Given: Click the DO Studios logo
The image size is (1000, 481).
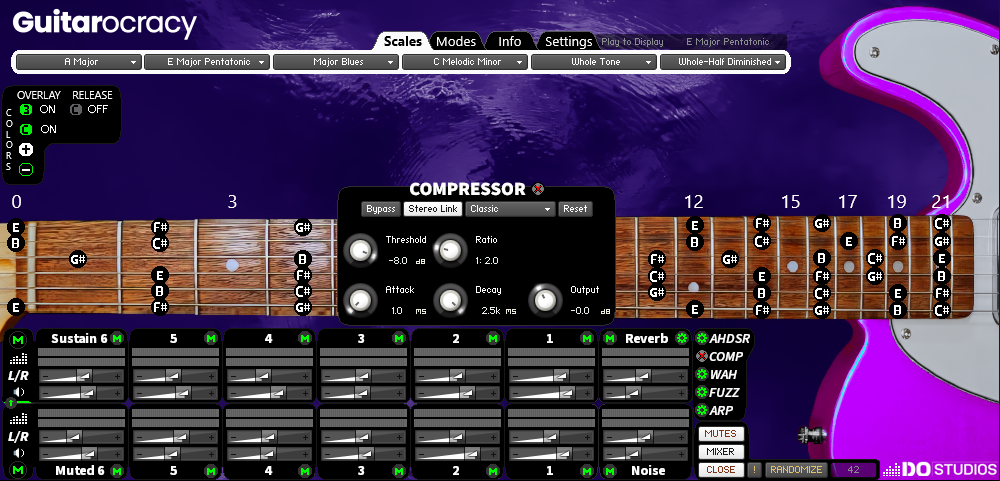Looking at the screenshot, I should [940, 470].
